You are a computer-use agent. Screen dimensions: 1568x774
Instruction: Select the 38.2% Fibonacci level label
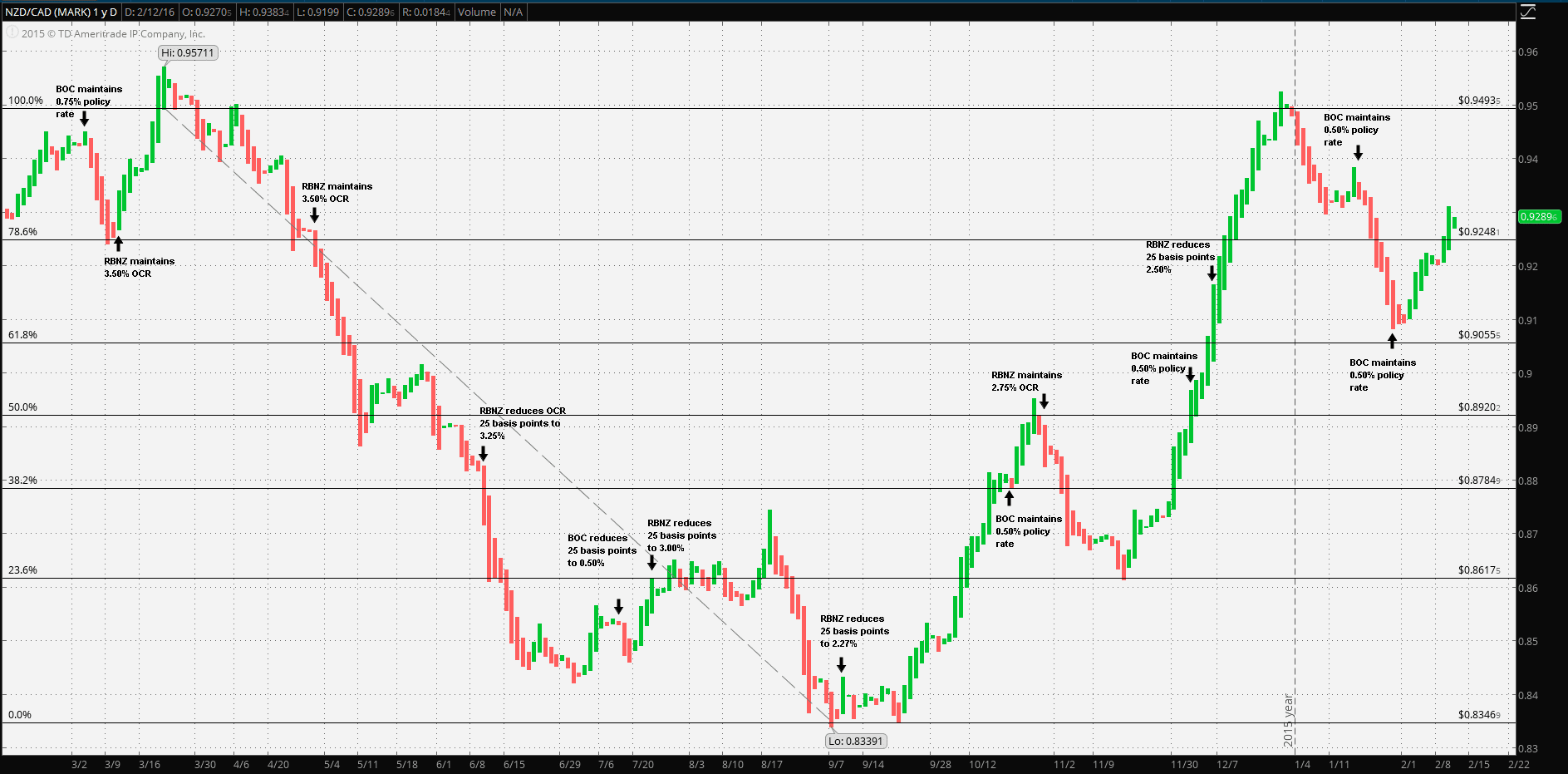[x=22, y=481]
